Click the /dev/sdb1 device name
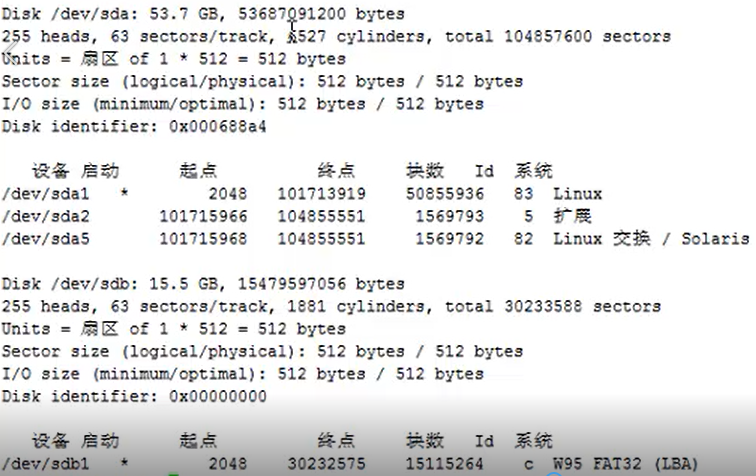Viewport: 756px width, 476px height. [x=46, y=464]
